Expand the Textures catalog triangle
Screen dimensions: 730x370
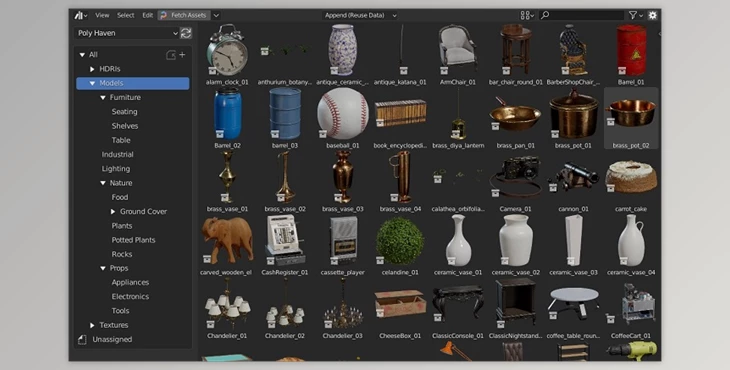point(92,325)
